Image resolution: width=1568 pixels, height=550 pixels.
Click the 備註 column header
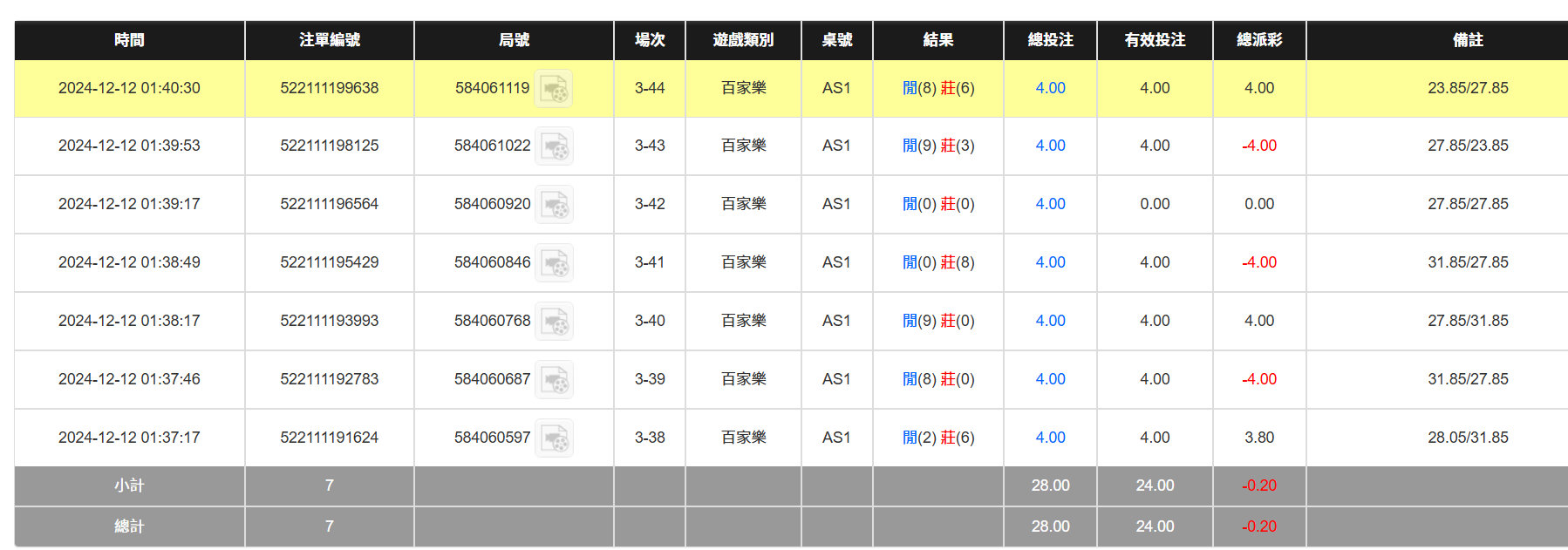tap(1467, 40)
